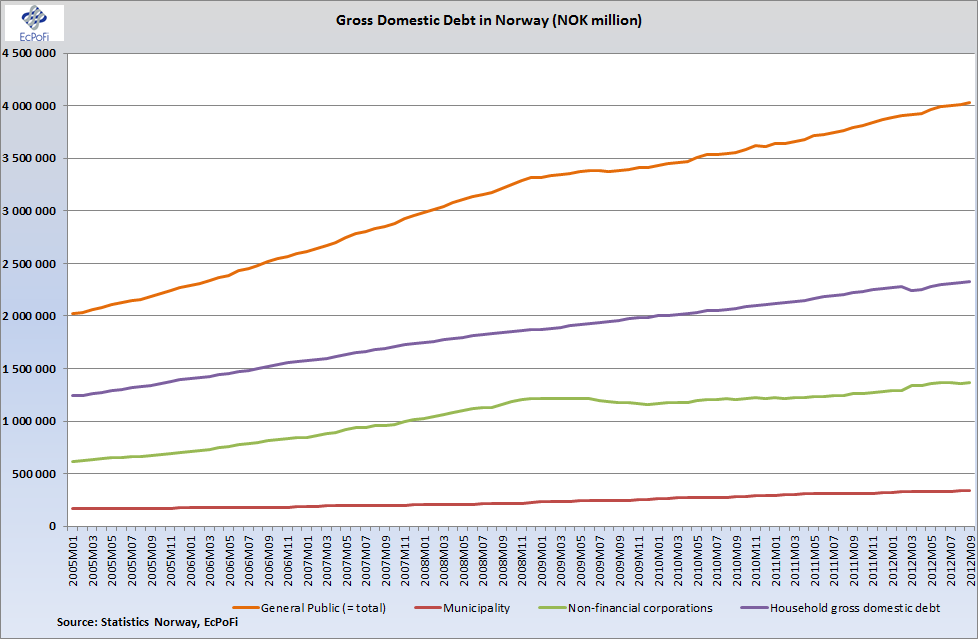Select the chart title text
This screenshot has width=978, height=639.
pos(489,20)
